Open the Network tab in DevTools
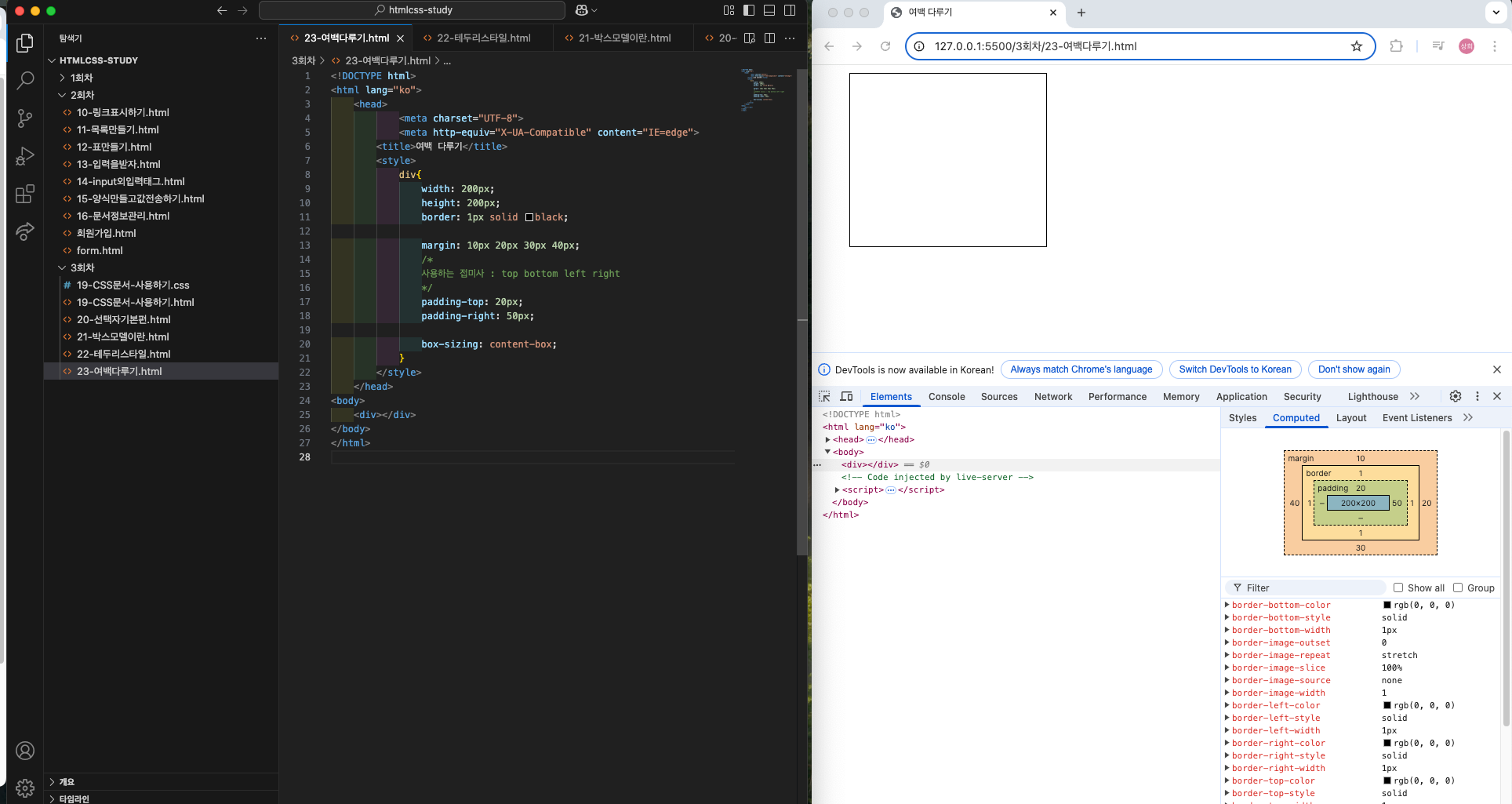Screen dimensions: 1512x804 [x=1053, y=397]
